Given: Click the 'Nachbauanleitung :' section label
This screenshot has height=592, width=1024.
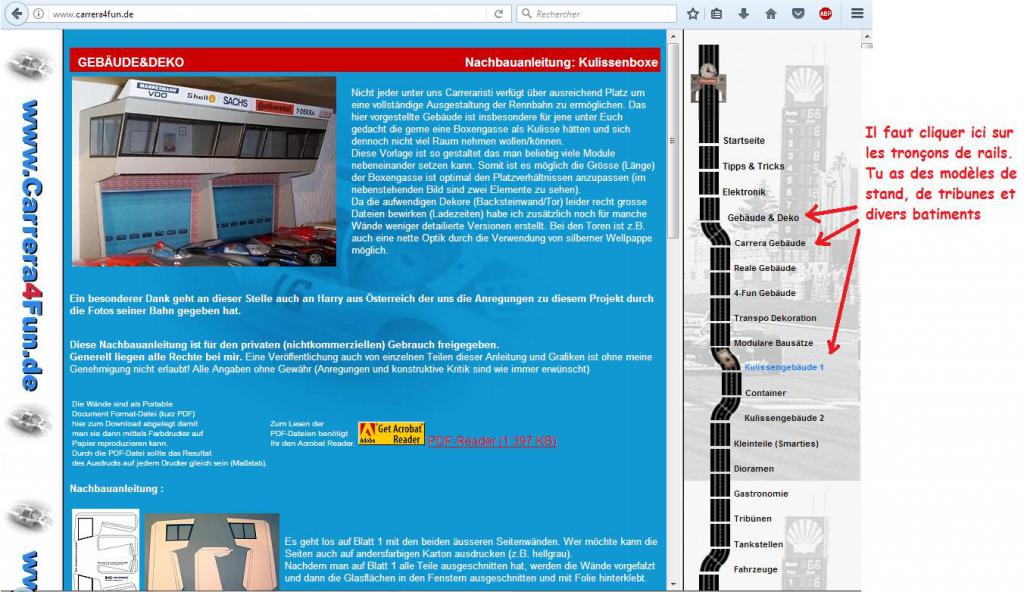Looking at the screenshot, I should 116,489.
